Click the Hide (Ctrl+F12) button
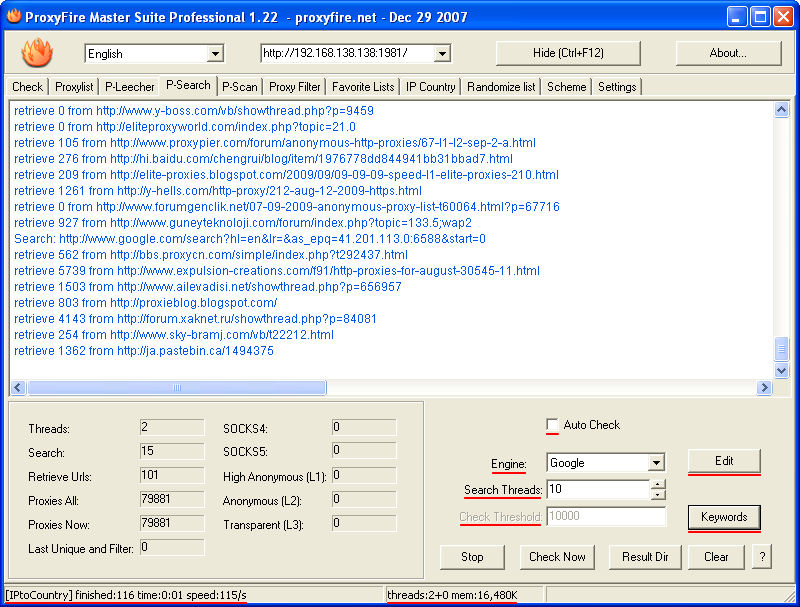Viewport: 800px width, 607px height. coord(568,53)
